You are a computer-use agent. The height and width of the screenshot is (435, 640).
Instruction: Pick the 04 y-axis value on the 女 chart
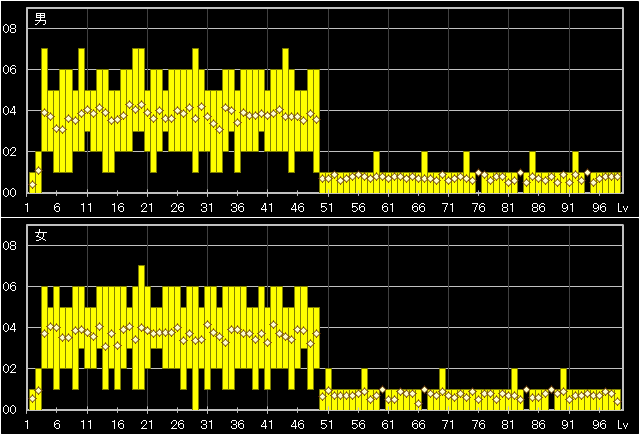pos(9,328)
